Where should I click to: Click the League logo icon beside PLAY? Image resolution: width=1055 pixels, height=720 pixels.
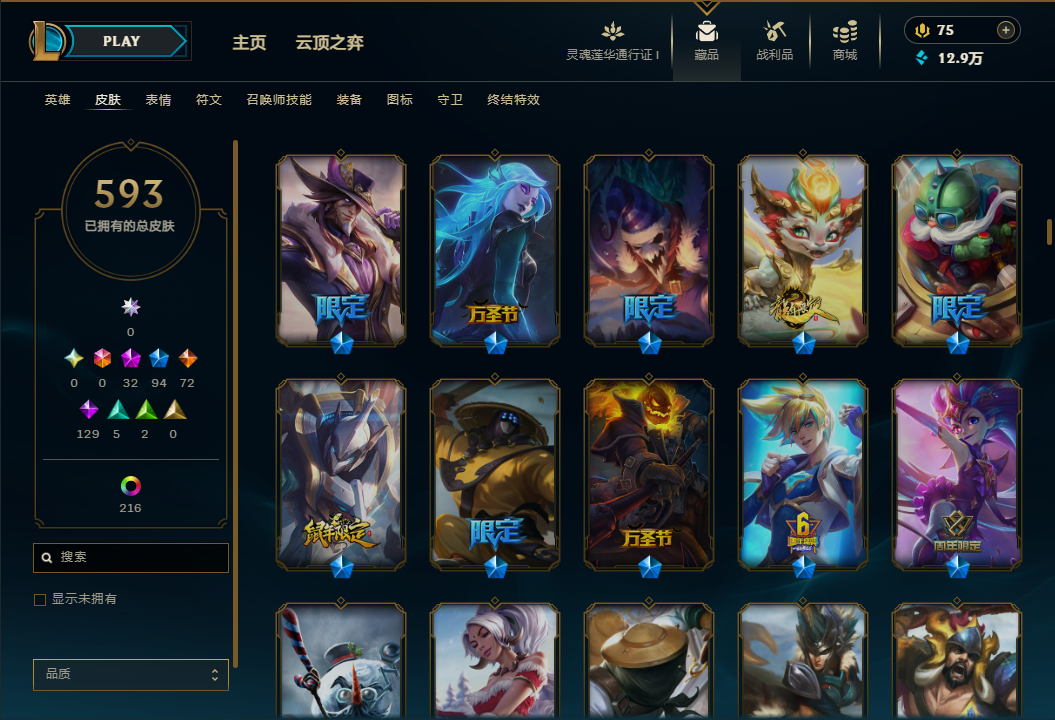(x=46, y=41)
